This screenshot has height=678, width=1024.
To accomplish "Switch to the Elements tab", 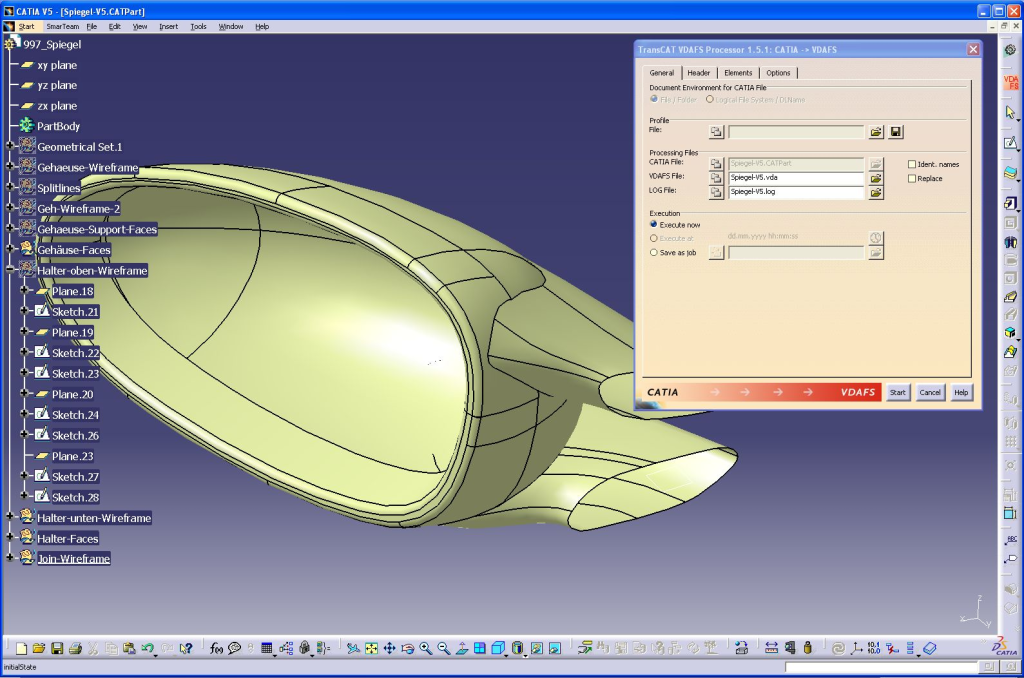I will [x=738, y=73].
